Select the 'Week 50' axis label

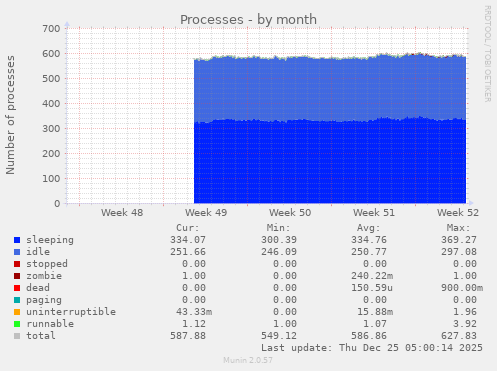point(290,213)
